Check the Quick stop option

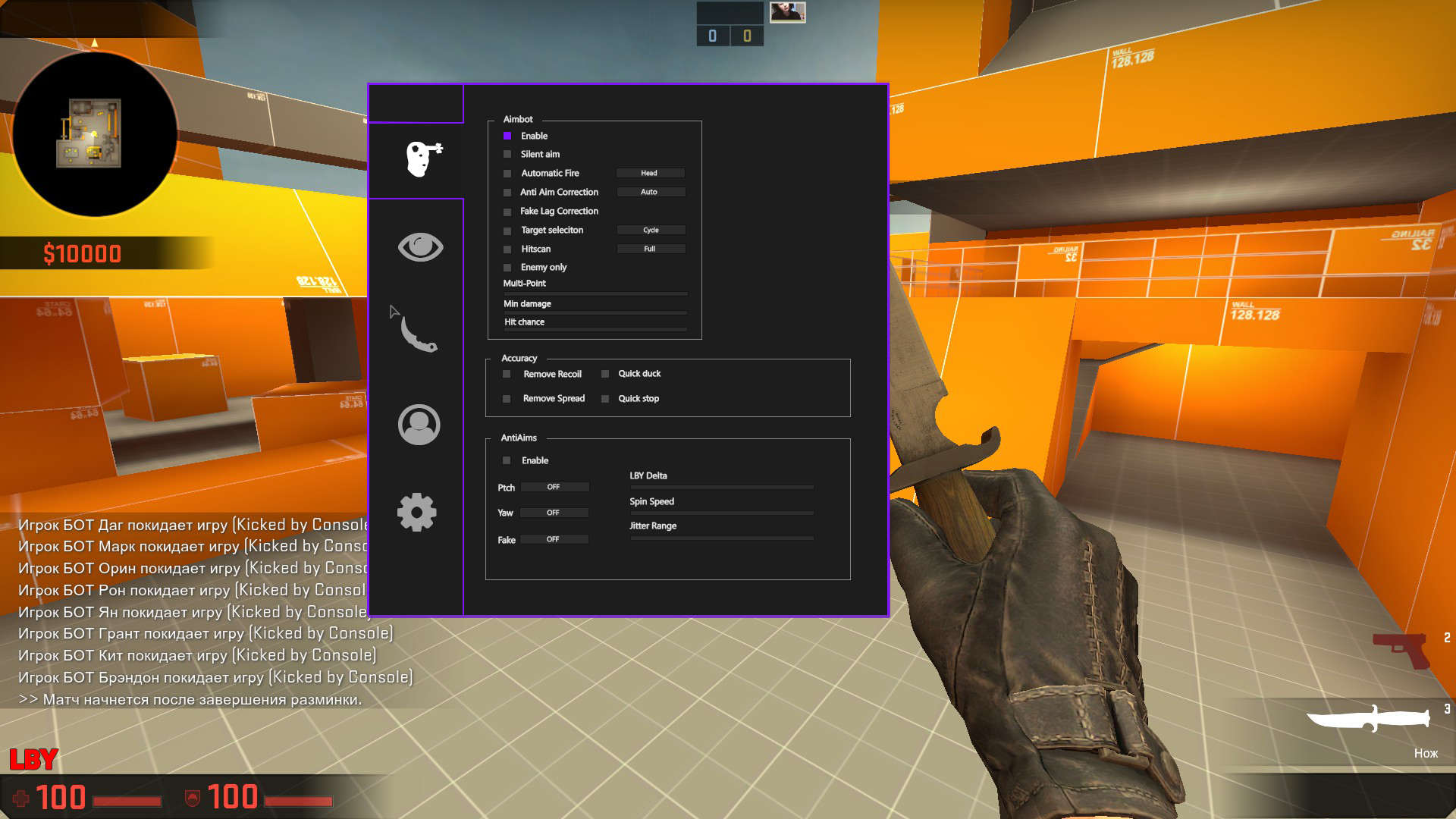[605, 399]
